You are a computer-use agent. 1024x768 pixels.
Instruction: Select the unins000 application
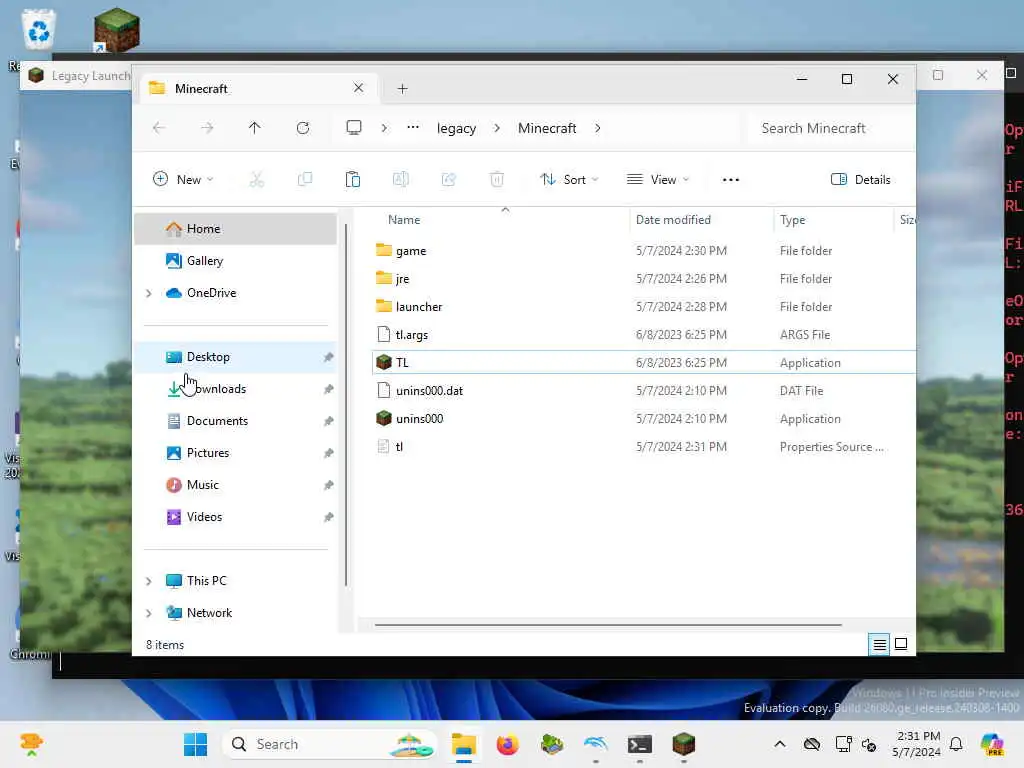pos(643,419)
